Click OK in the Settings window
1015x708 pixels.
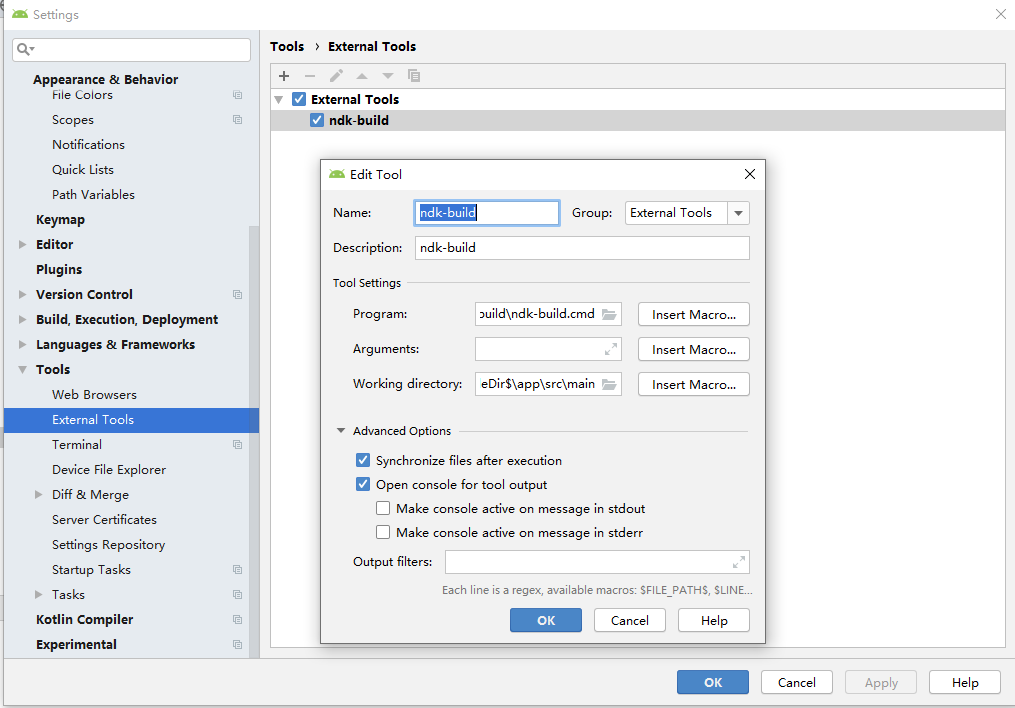tap(713, 682)
